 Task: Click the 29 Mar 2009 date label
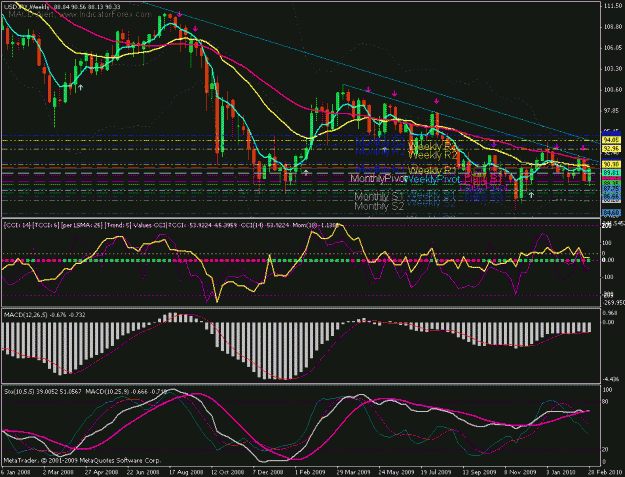pos(353,472)
